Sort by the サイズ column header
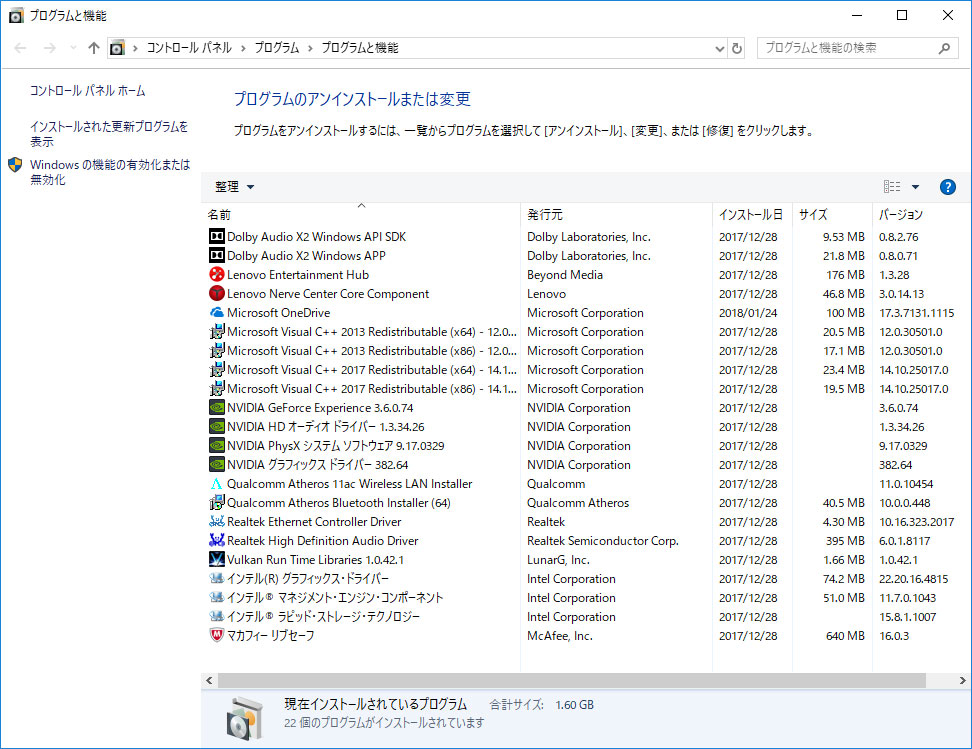 [x=833, y=215]
